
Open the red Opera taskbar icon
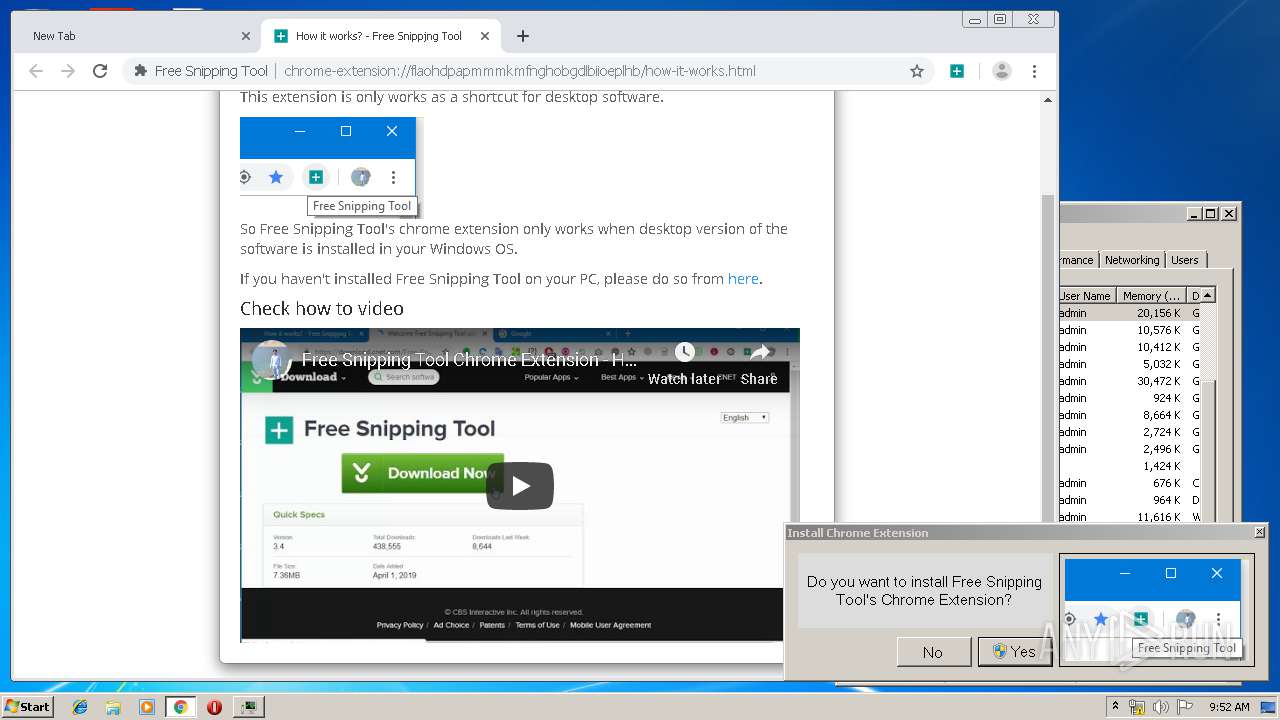tap(214, 707)
